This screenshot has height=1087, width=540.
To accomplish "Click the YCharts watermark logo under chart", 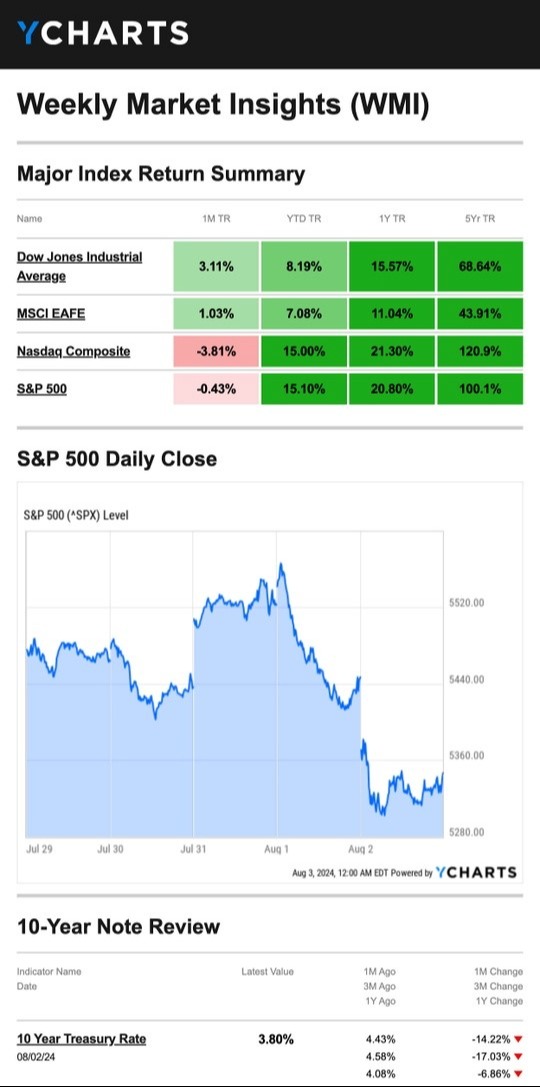I will (x=476, y=872).
